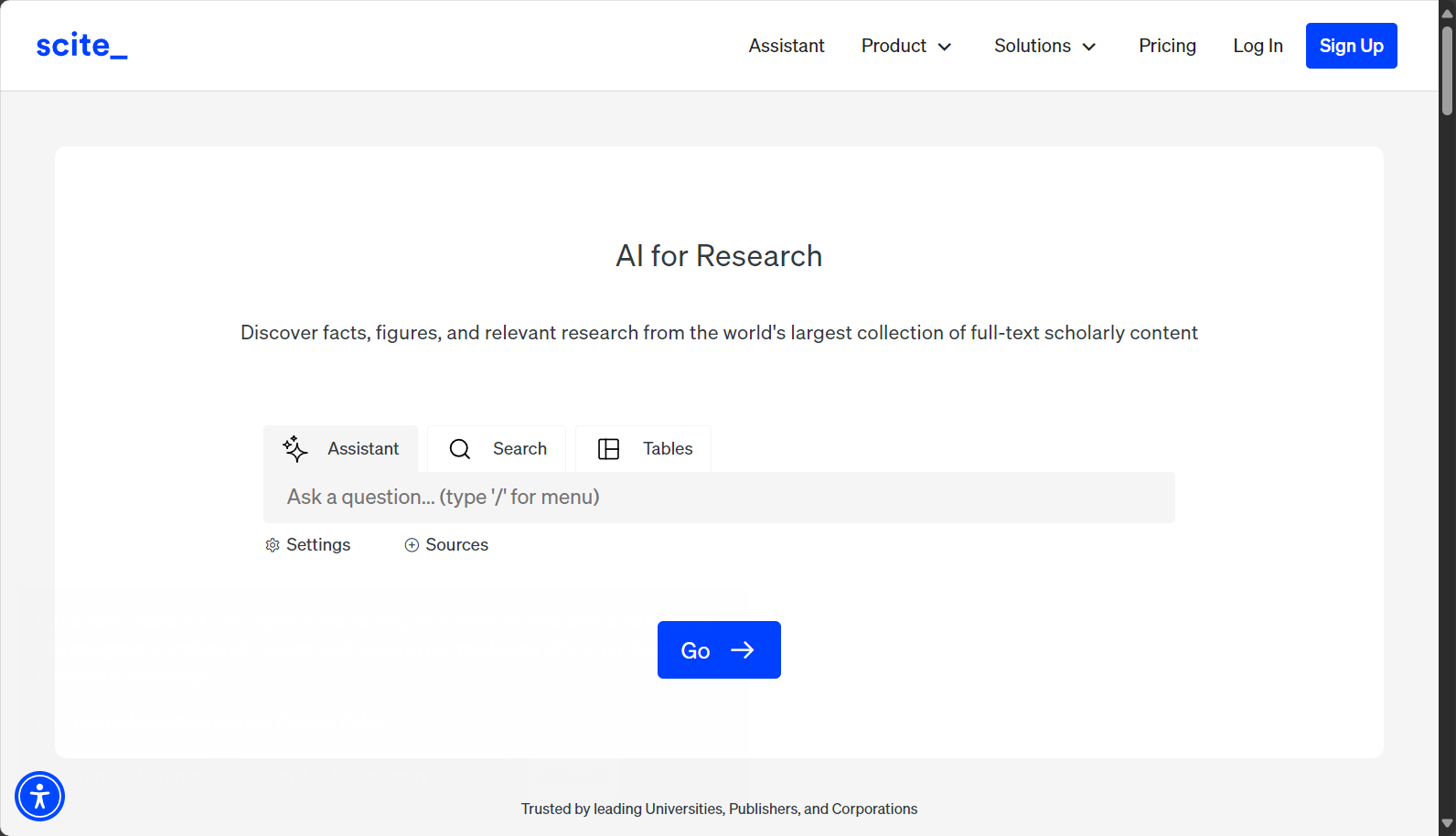The image size is (1456, 836).
Task: Click Log In link
Action: (x=1258, y=46)
